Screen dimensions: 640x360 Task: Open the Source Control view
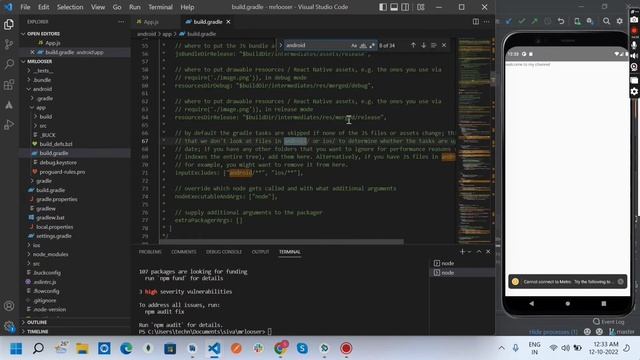tap(9, 44)
